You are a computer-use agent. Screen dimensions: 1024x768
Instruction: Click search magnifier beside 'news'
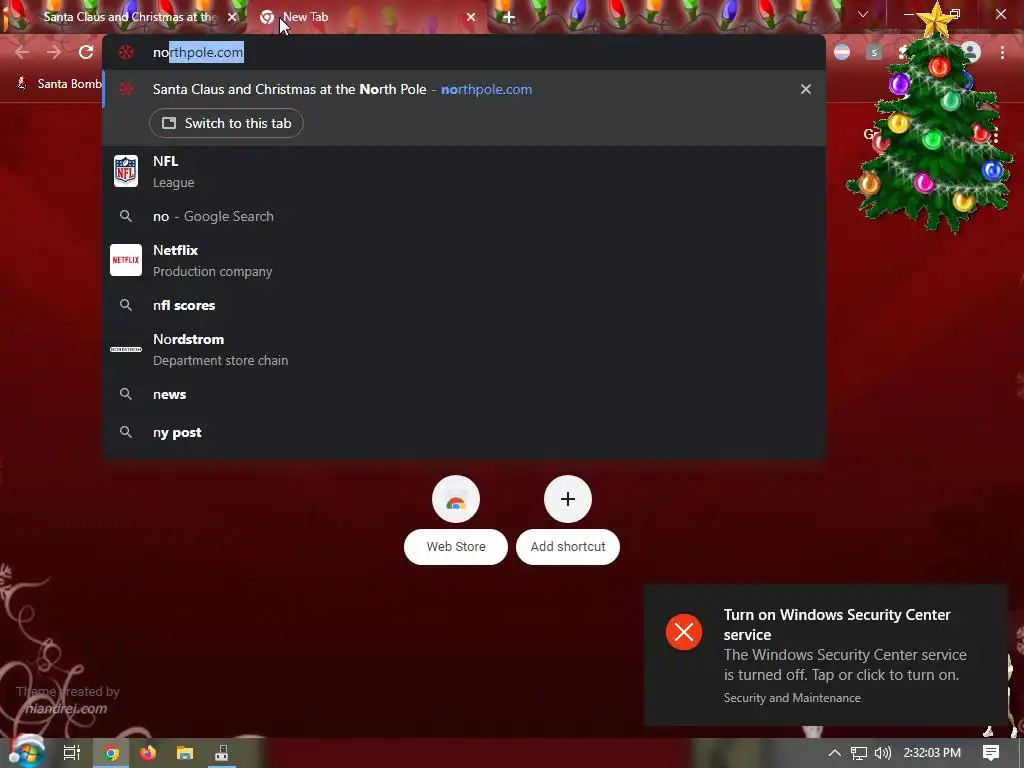pos(126,394)
